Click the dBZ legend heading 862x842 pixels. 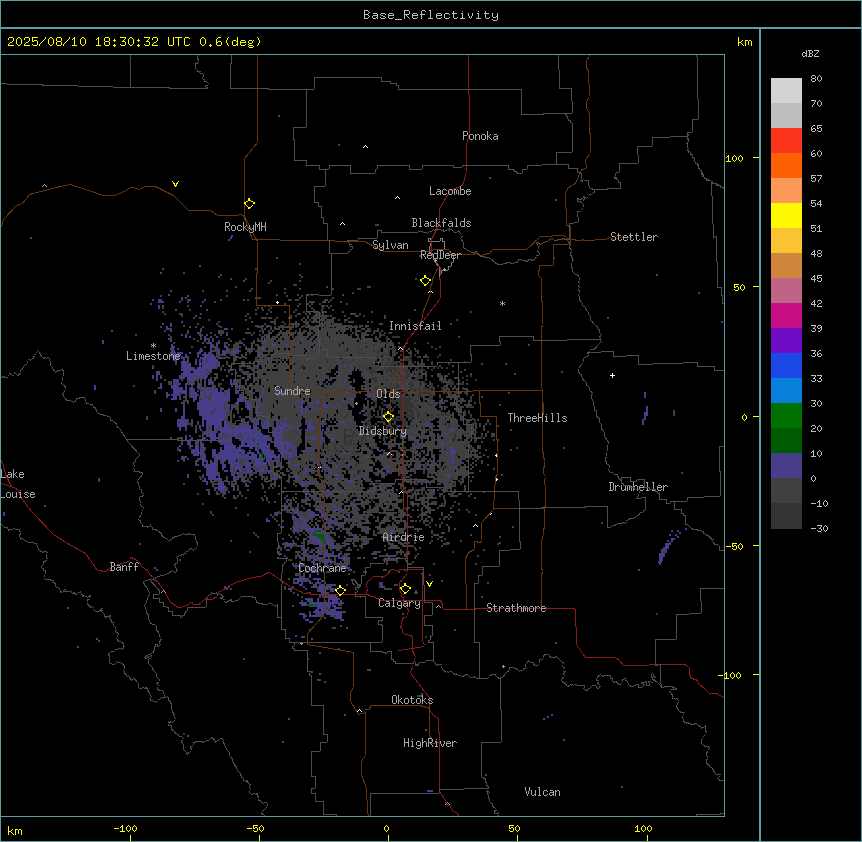click(x=810, y=53)
